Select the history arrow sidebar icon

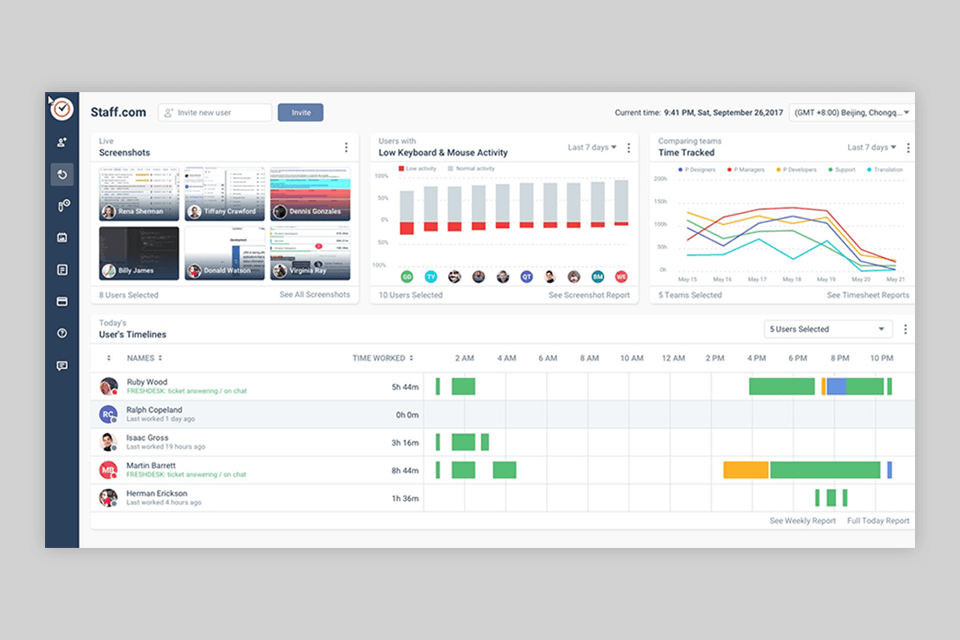[x=62, y=175]
